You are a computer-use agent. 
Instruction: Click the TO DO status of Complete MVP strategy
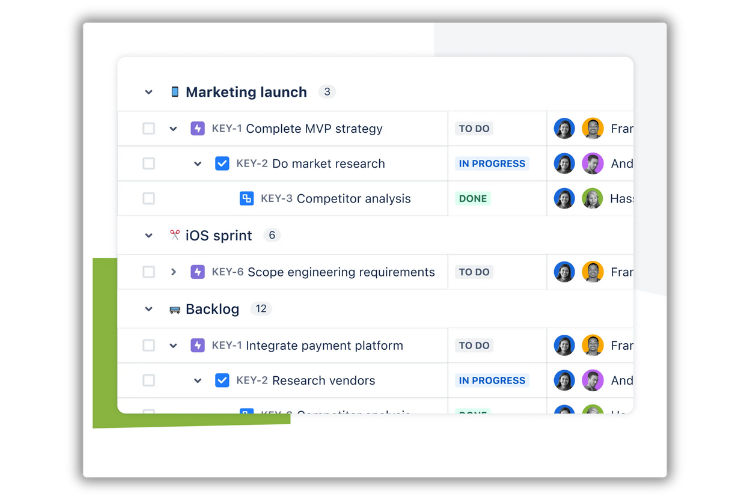(x=474, y=129)
